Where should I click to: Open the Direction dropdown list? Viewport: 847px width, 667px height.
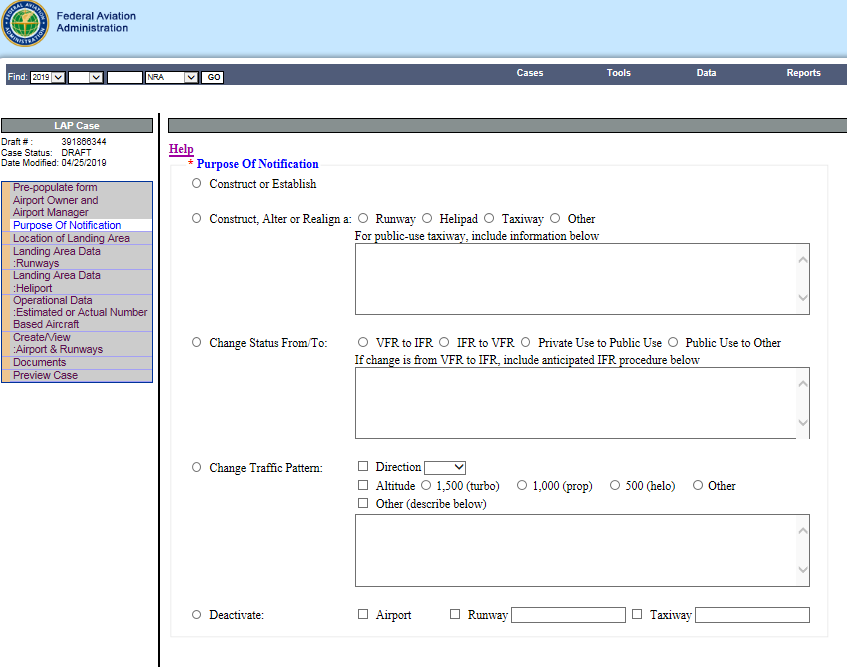[x=445, y=467]
